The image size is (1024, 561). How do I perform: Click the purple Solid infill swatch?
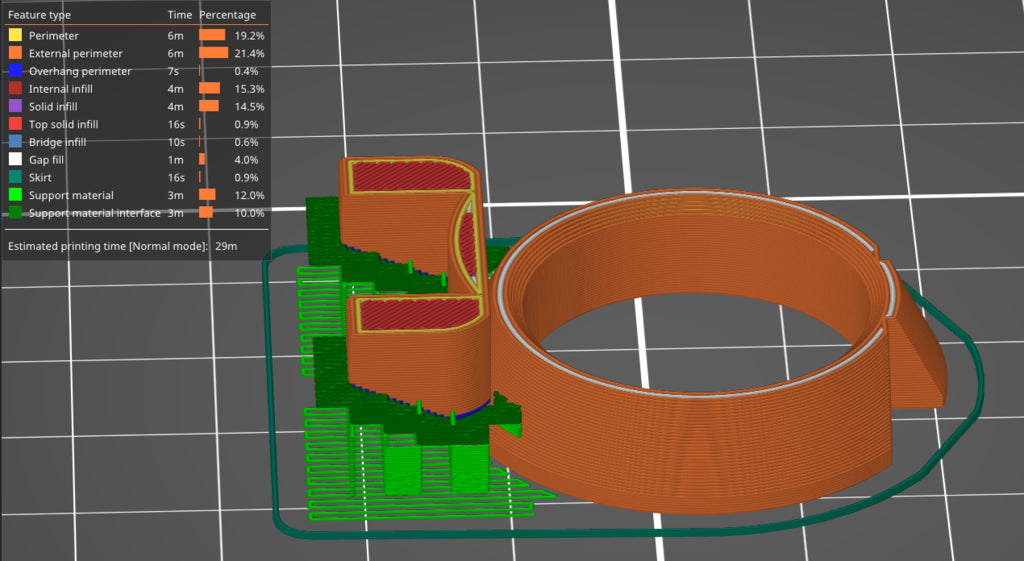15,106
